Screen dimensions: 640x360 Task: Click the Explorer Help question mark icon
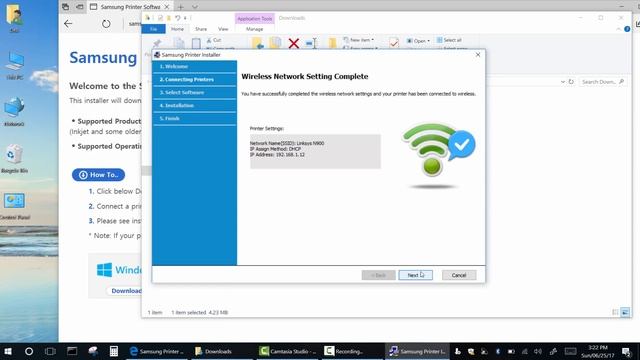[x=627, y=29]
